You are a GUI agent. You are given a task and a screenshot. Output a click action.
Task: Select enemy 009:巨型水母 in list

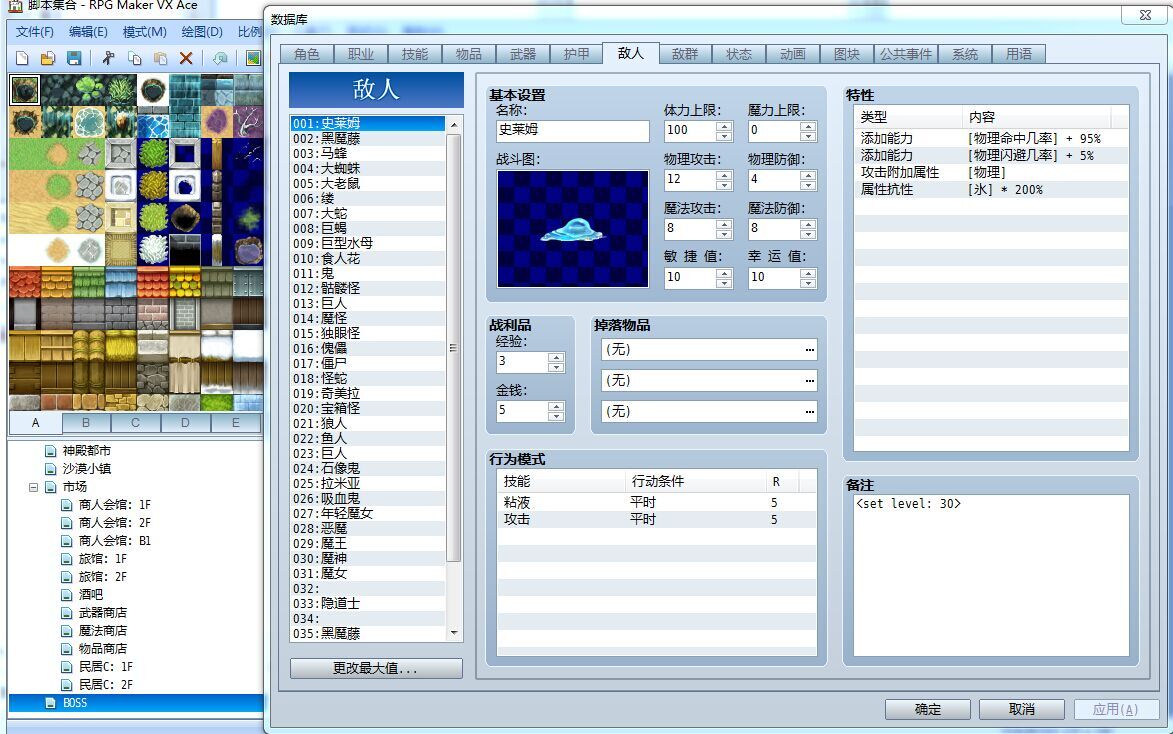click(367, 243)
